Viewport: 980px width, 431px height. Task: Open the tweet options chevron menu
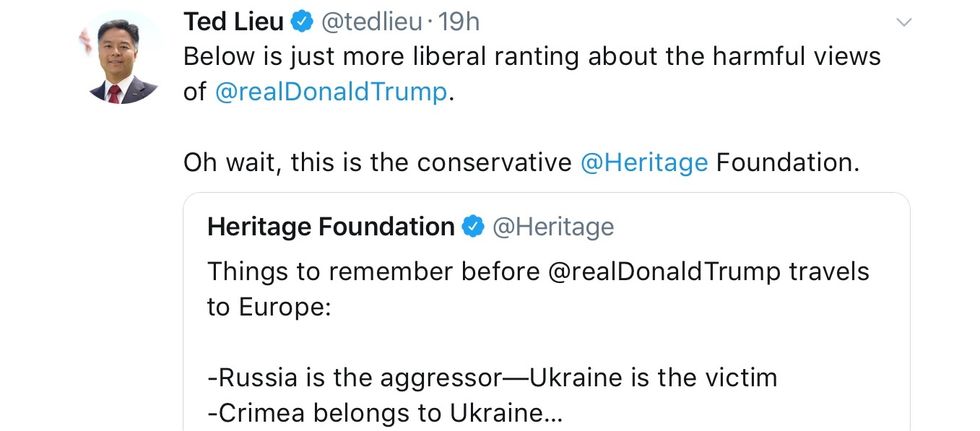coord(904,22)
